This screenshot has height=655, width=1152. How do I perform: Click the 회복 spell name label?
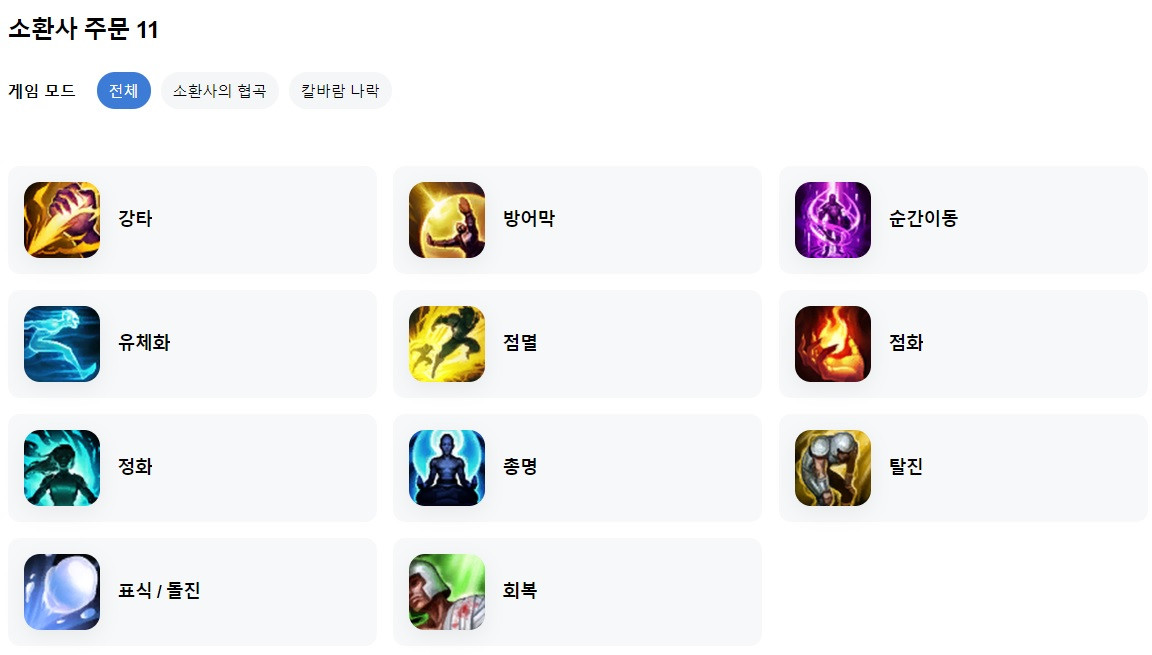point(520,590)
